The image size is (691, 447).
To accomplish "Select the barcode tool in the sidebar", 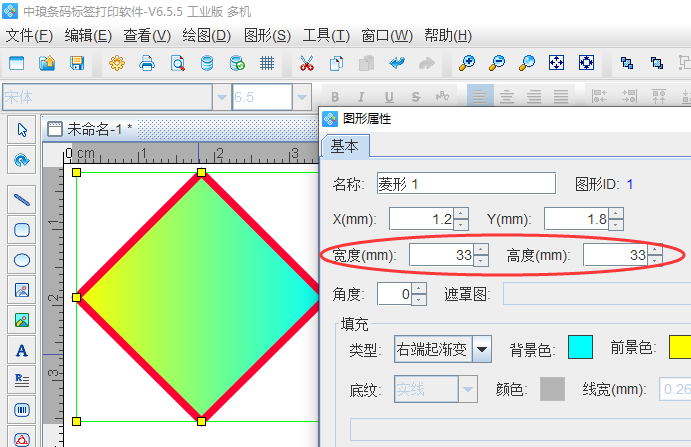I will 22,410.
